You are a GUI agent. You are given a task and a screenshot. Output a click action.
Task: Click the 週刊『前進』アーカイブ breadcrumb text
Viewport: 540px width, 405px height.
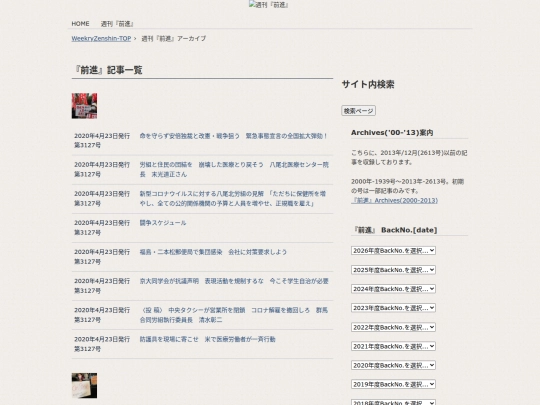[x=174, y=39]
